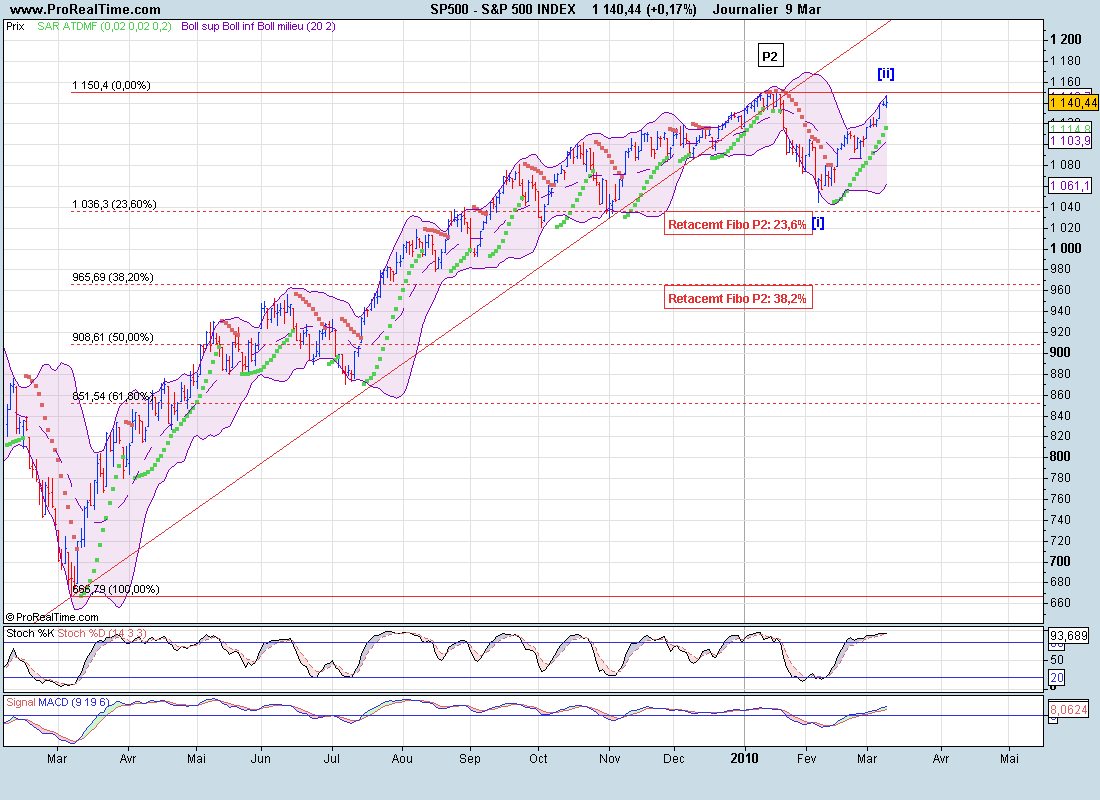Click the Boll sup Boll inf Boll milieu legend
This screenshot has height=800, width=1100.
(258, 27)
